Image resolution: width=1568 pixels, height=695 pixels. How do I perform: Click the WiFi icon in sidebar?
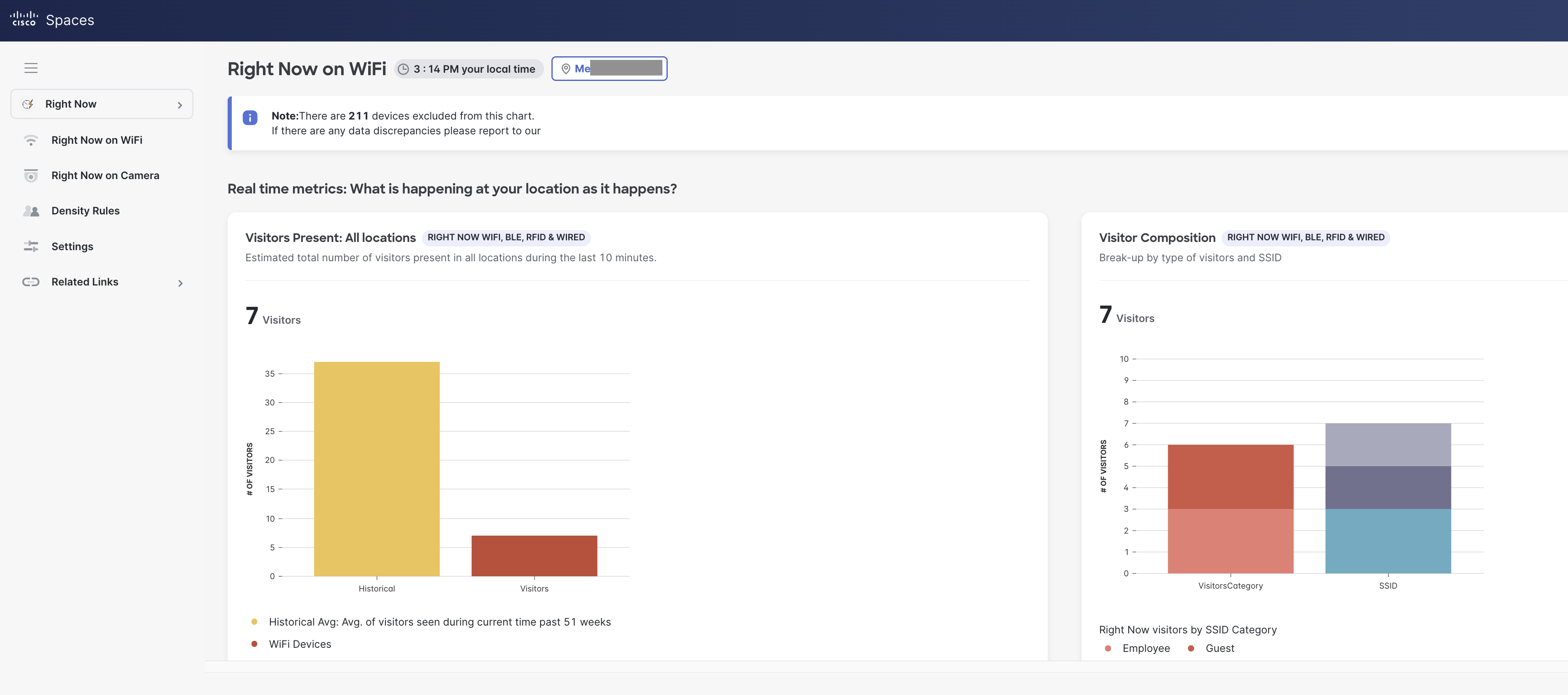coord(30,140)
